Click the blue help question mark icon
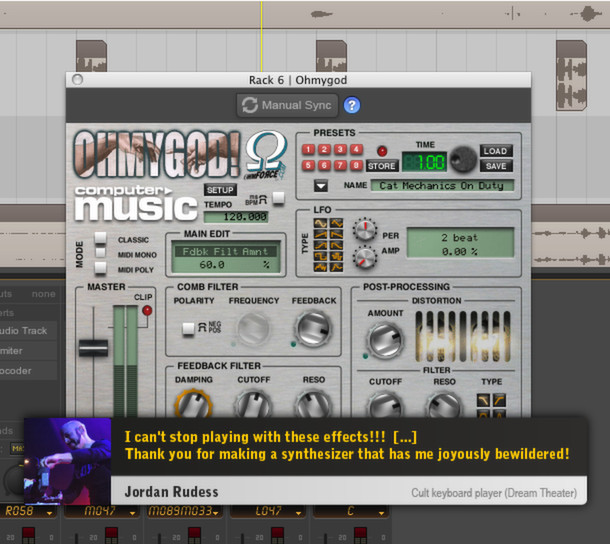Screen dimensions: 610x544 tap(352, 105)
